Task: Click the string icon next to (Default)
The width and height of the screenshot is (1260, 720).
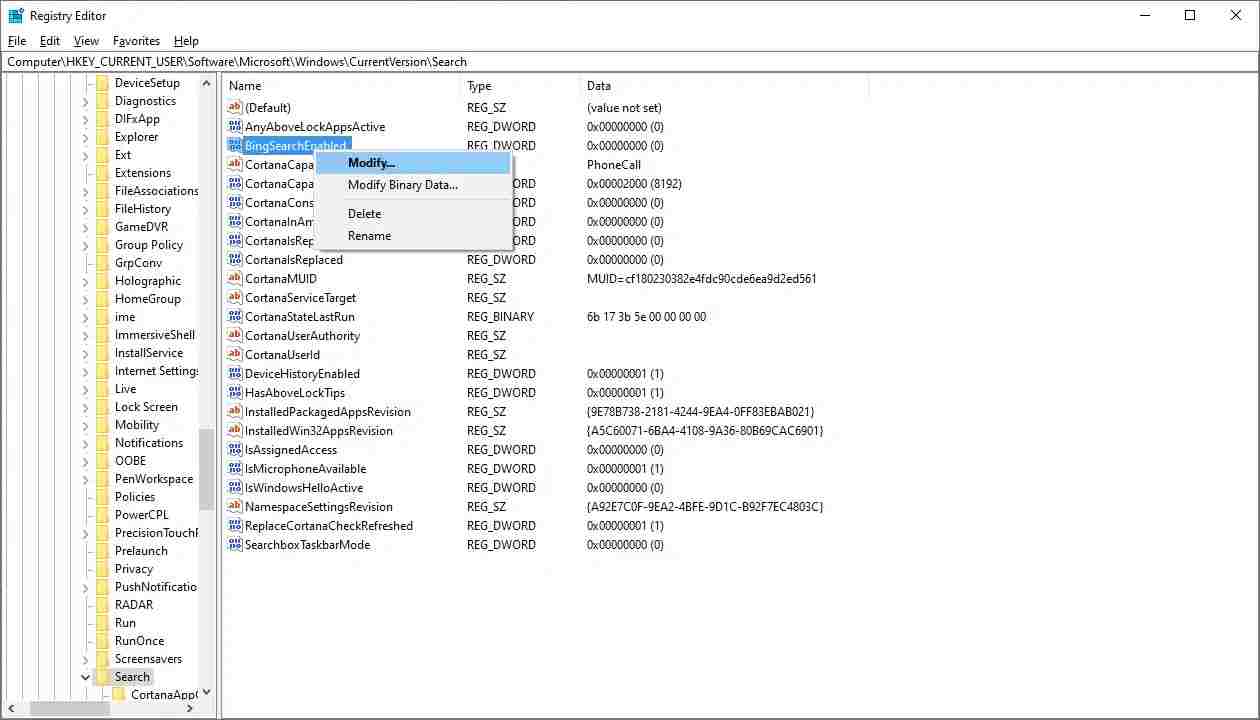Action: 236,107
